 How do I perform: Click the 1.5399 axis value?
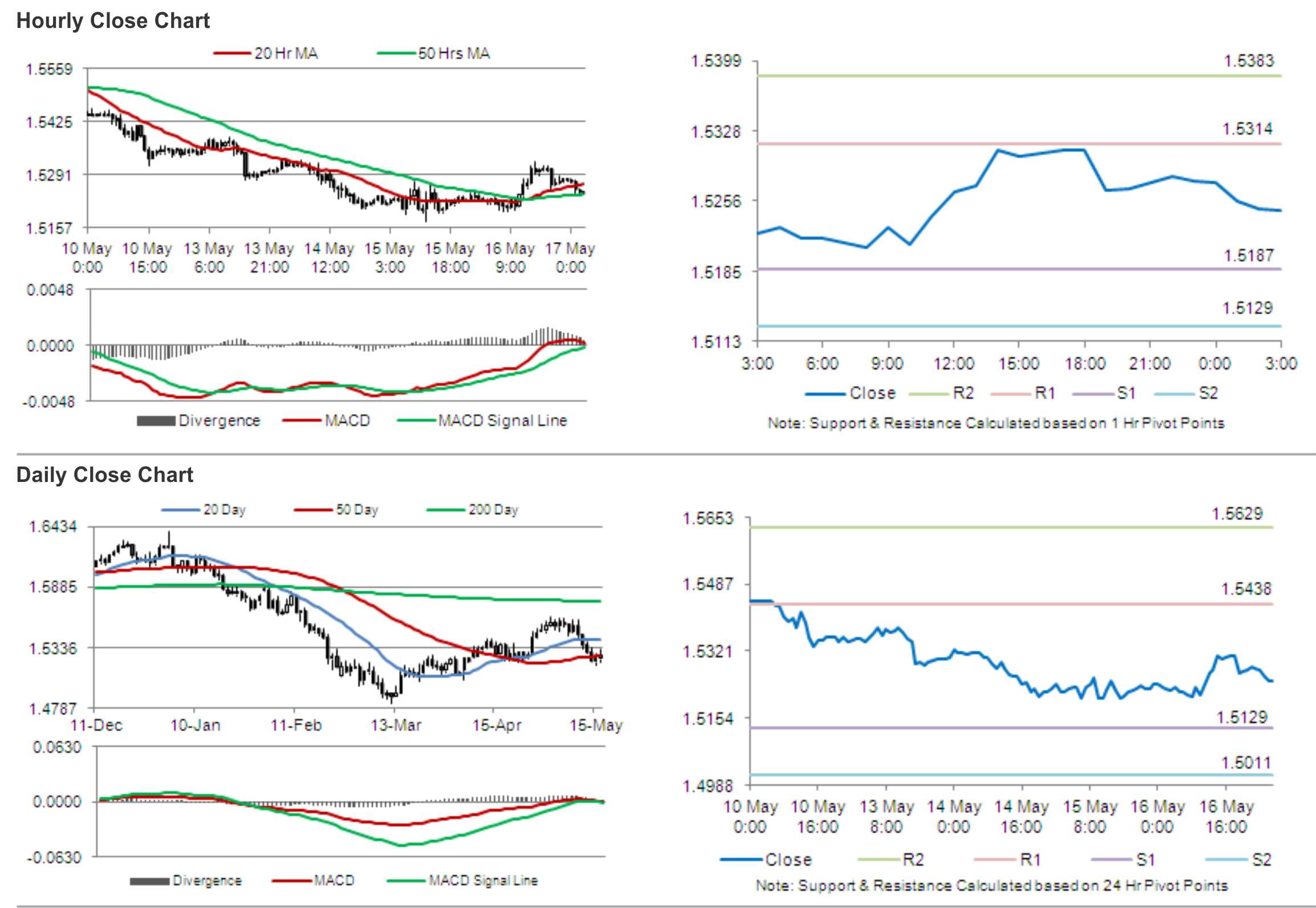click(716, 61)
